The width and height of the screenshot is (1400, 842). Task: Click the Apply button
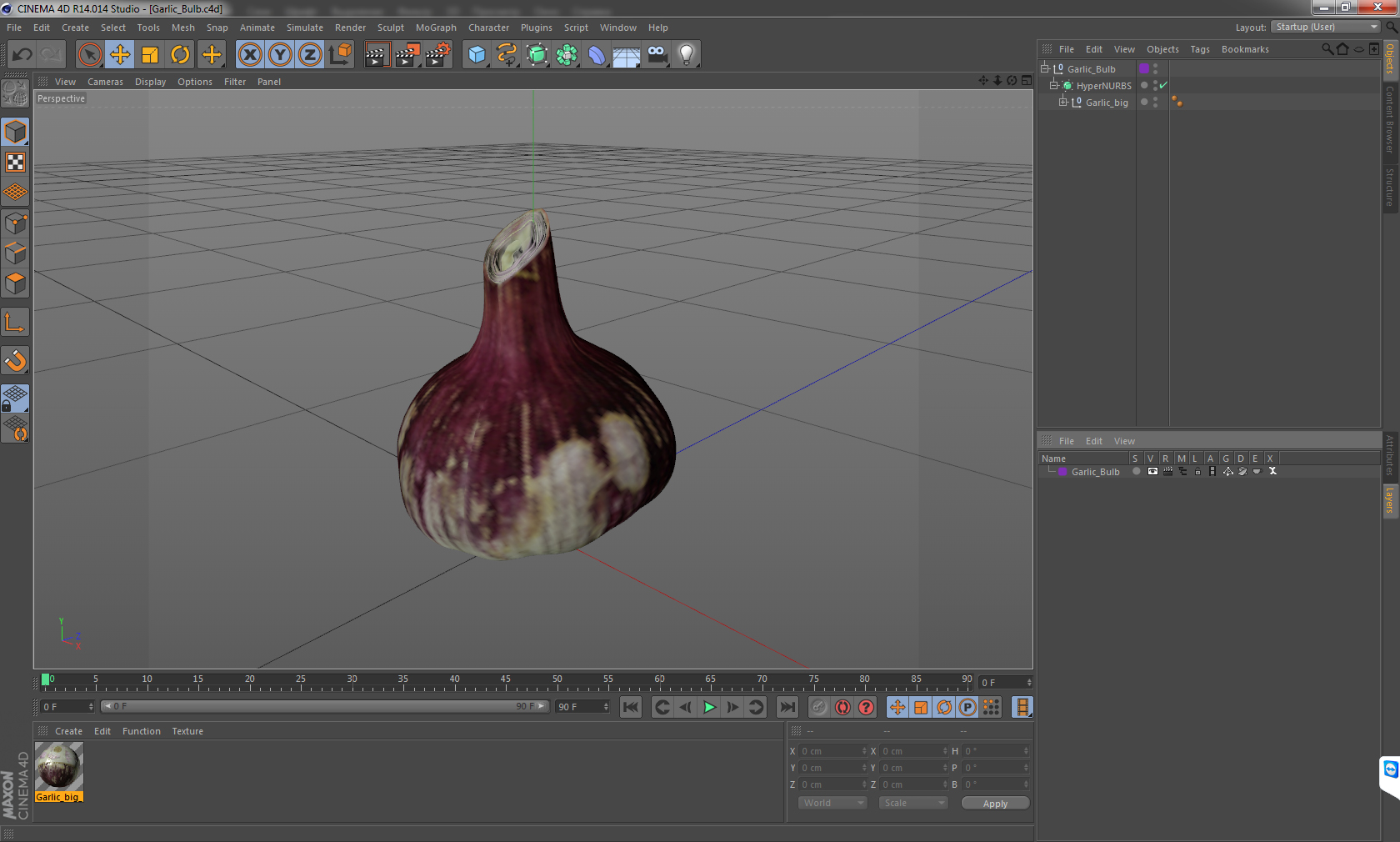pos(995,803)
